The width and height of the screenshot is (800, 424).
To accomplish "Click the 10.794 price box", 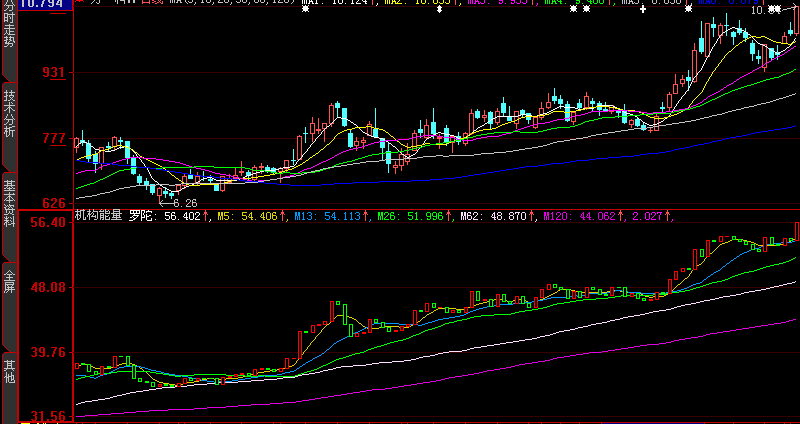I will pos(43,4).
